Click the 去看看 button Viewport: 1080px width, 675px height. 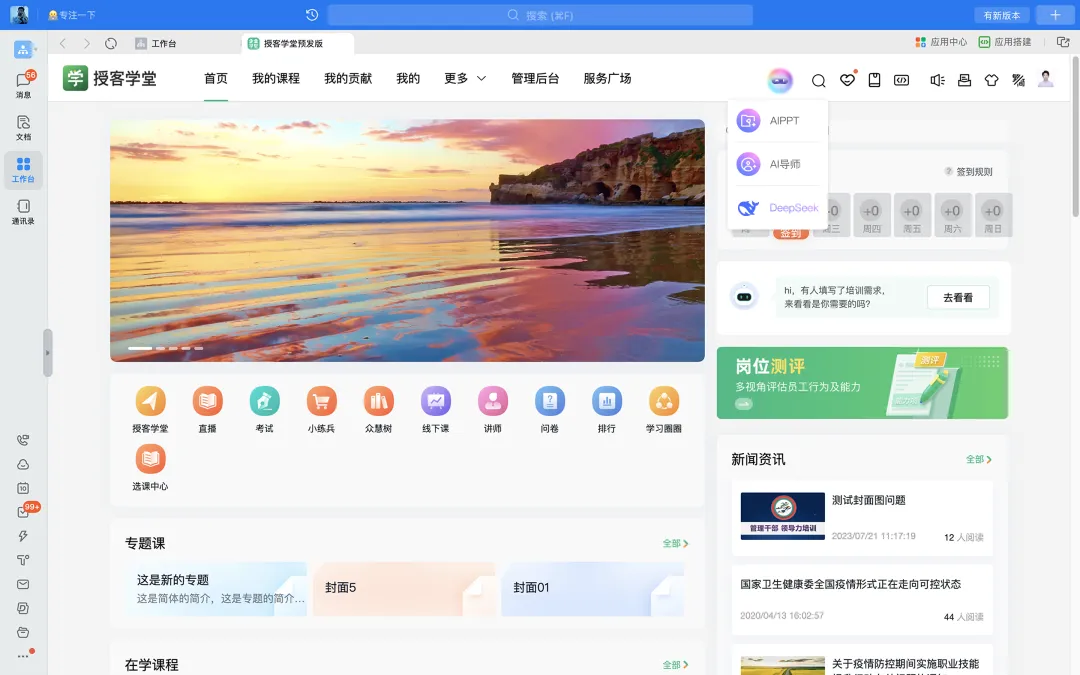(957, 297)
